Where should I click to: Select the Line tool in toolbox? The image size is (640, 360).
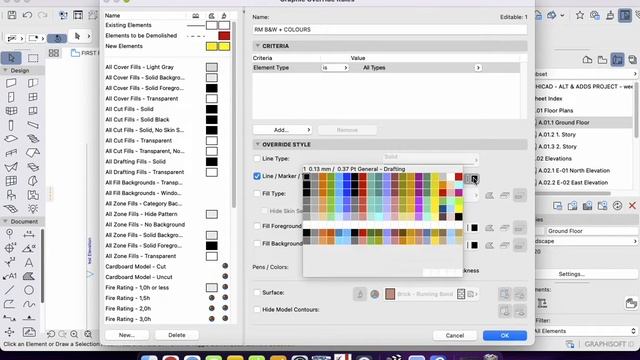point(9,290)
